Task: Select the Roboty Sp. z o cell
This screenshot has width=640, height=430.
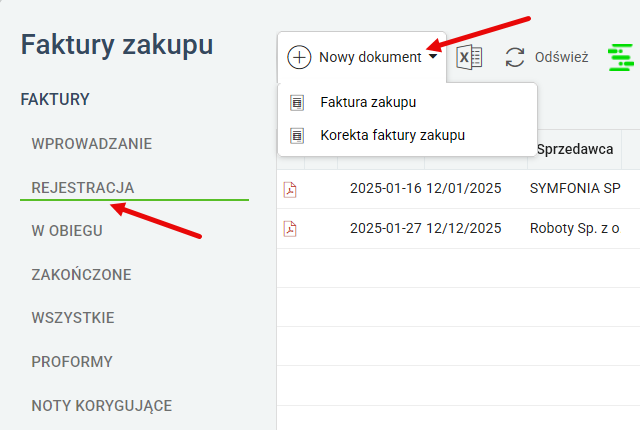Action: (x=575, y=228)
